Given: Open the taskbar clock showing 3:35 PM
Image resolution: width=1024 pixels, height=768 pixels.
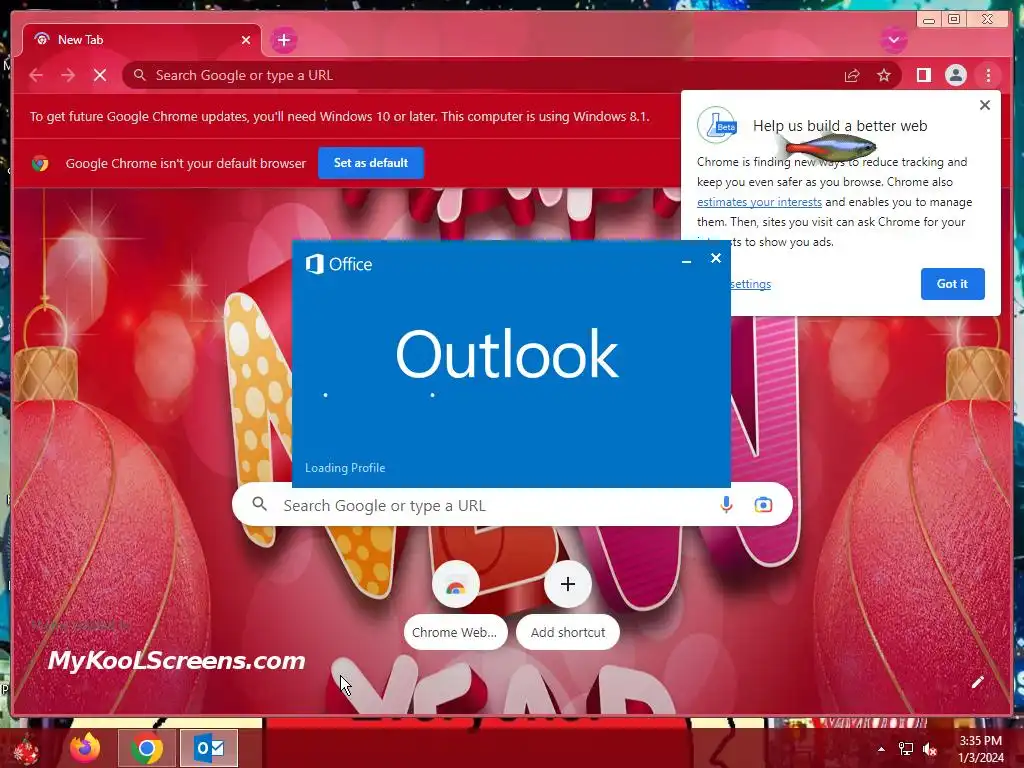Looking at the screenshot, I should tap(981, 749).
